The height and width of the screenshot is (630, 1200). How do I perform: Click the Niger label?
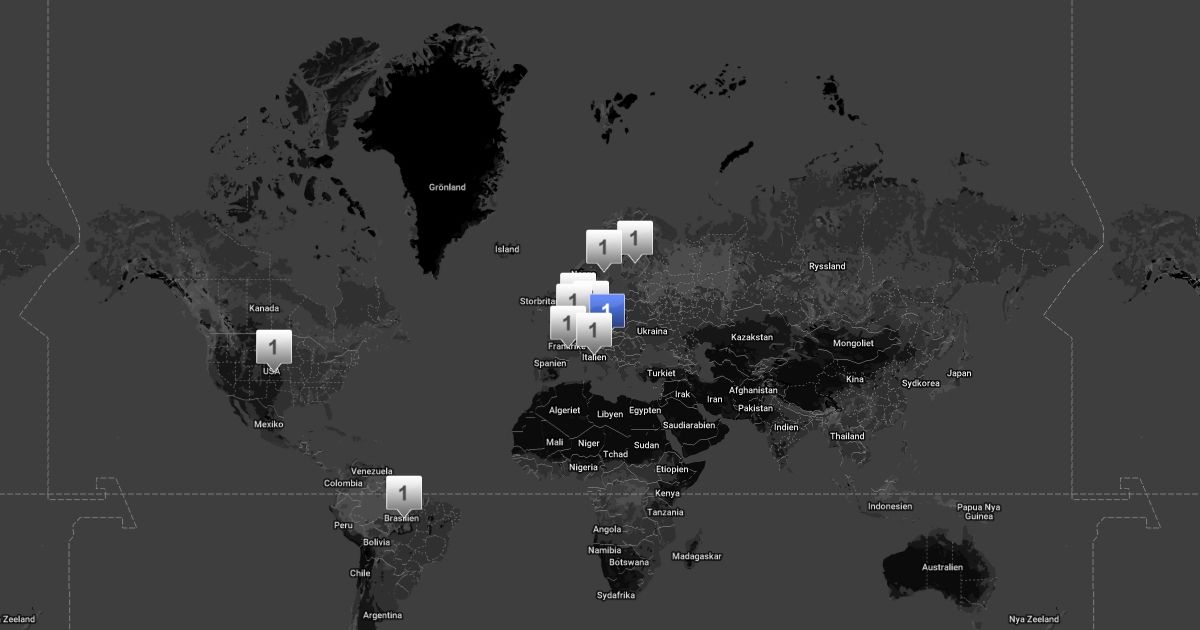point(589,443)
